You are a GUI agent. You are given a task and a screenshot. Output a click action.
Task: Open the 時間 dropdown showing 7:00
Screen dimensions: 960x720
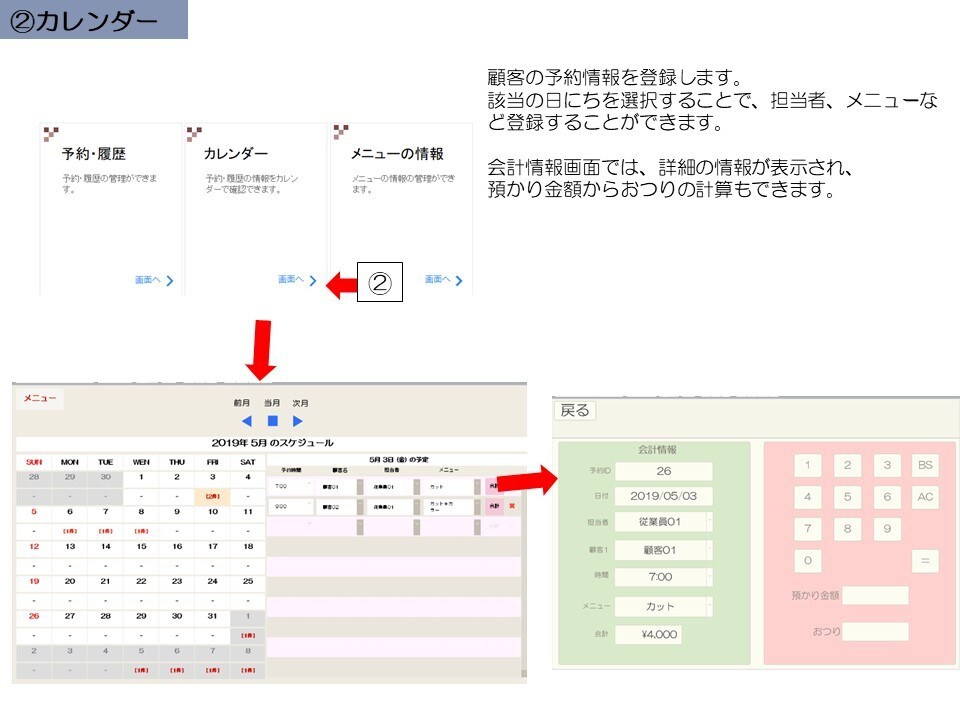point(664,577)
